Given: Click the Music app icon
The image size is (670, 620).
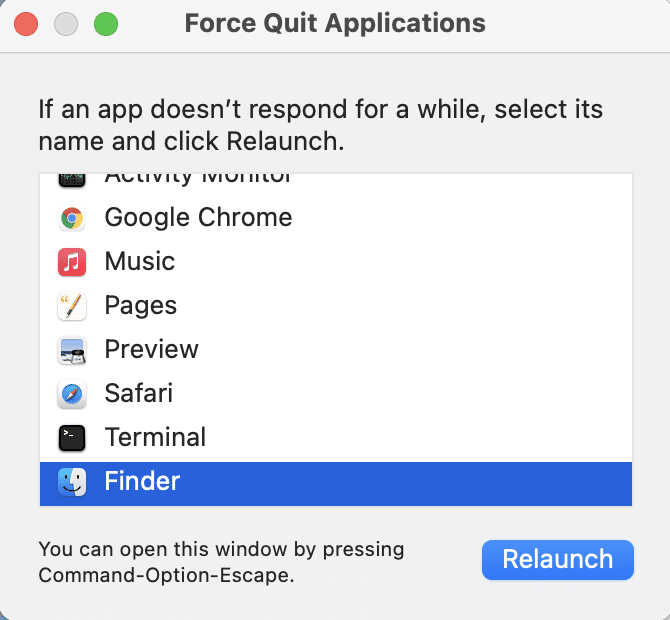Looking at the screenshot, I should point(72,262).
